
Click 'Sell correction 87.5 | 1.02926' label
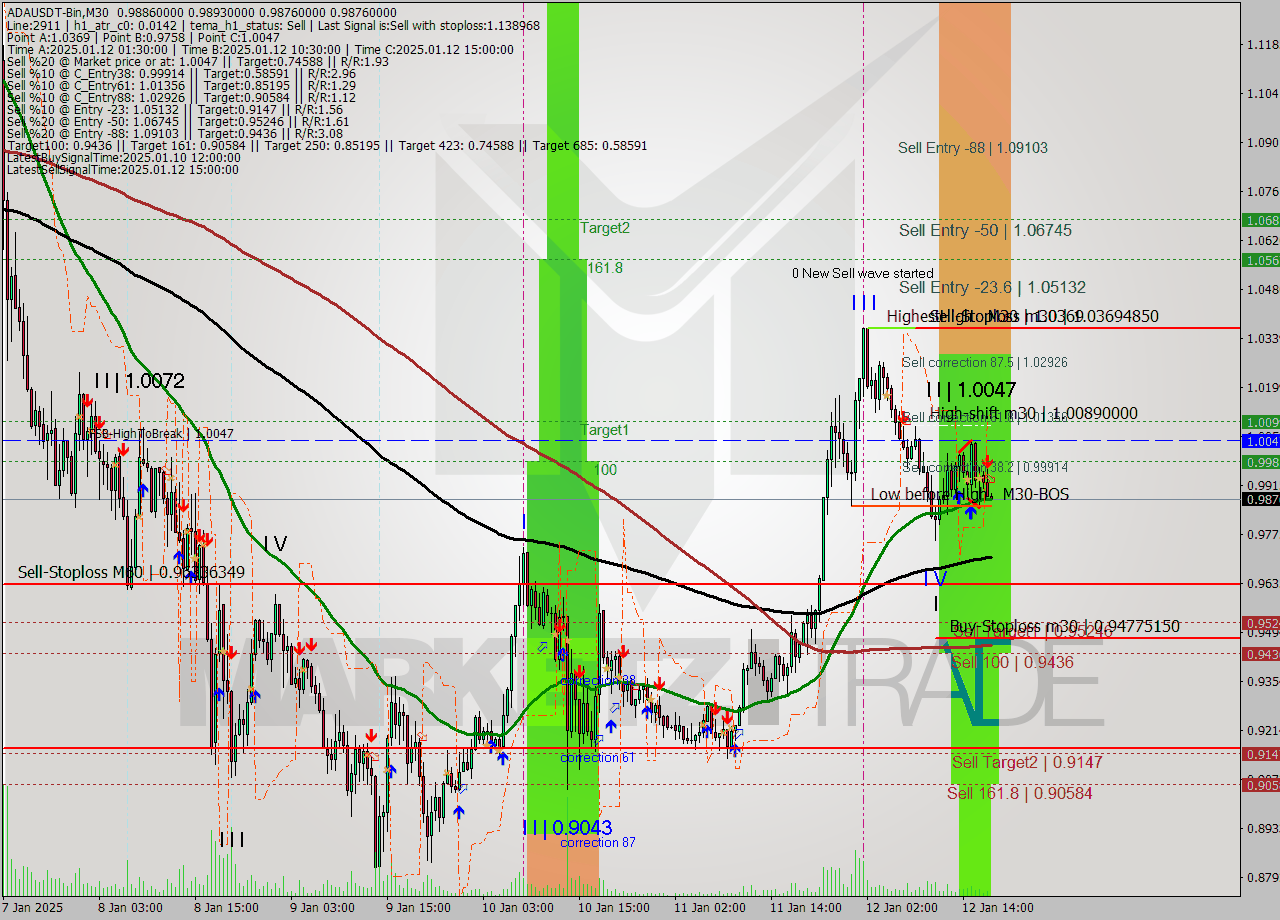[984, 362]
